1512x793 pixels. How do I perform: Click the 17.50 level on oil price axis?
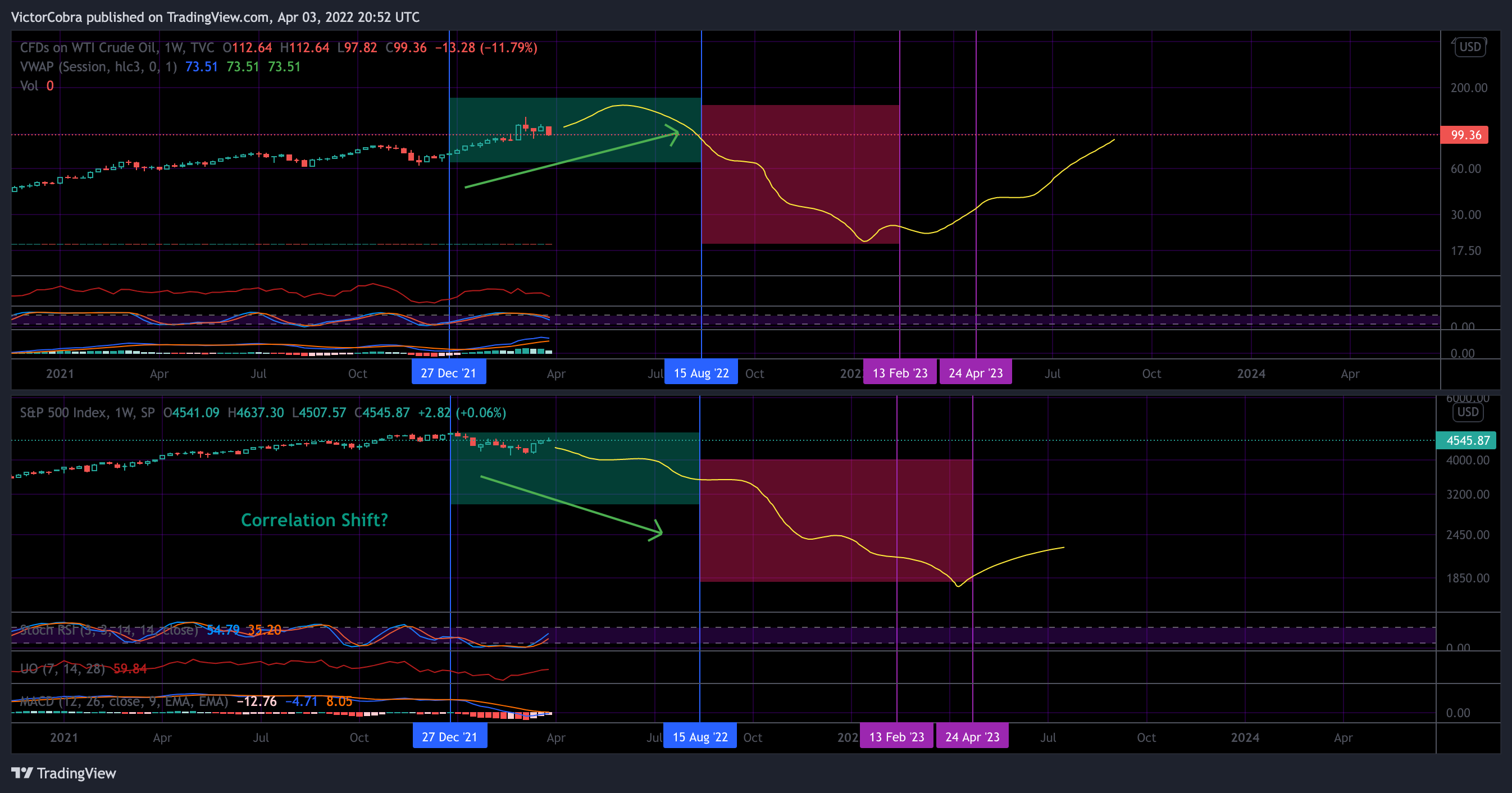coord(1465,251)
